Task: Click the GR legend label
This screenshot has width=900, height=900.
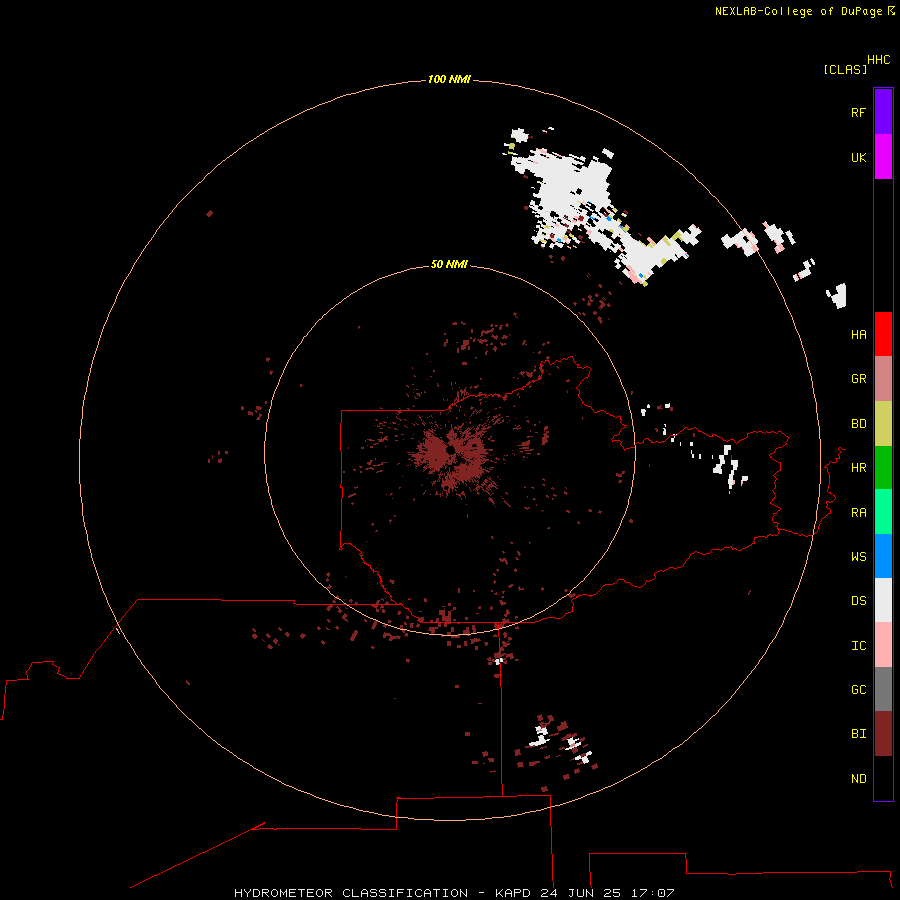Action: point(858,379)
